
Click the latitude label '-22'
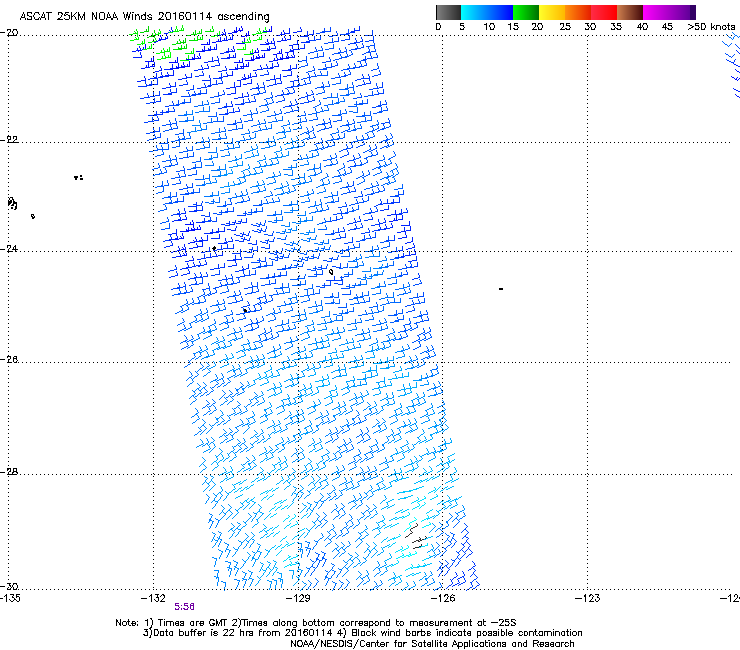tap(9, 140)
